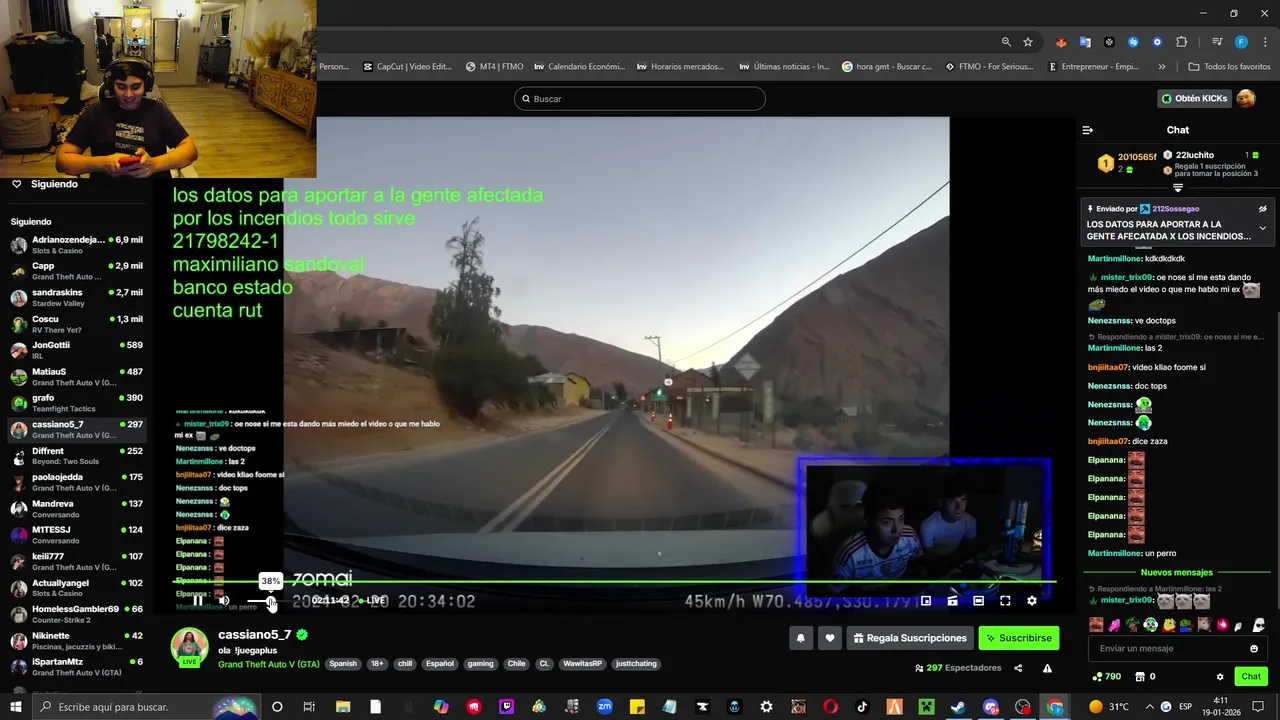
Task: Click the Nuevos mensajes indicator
Action: pos(1177,573)
